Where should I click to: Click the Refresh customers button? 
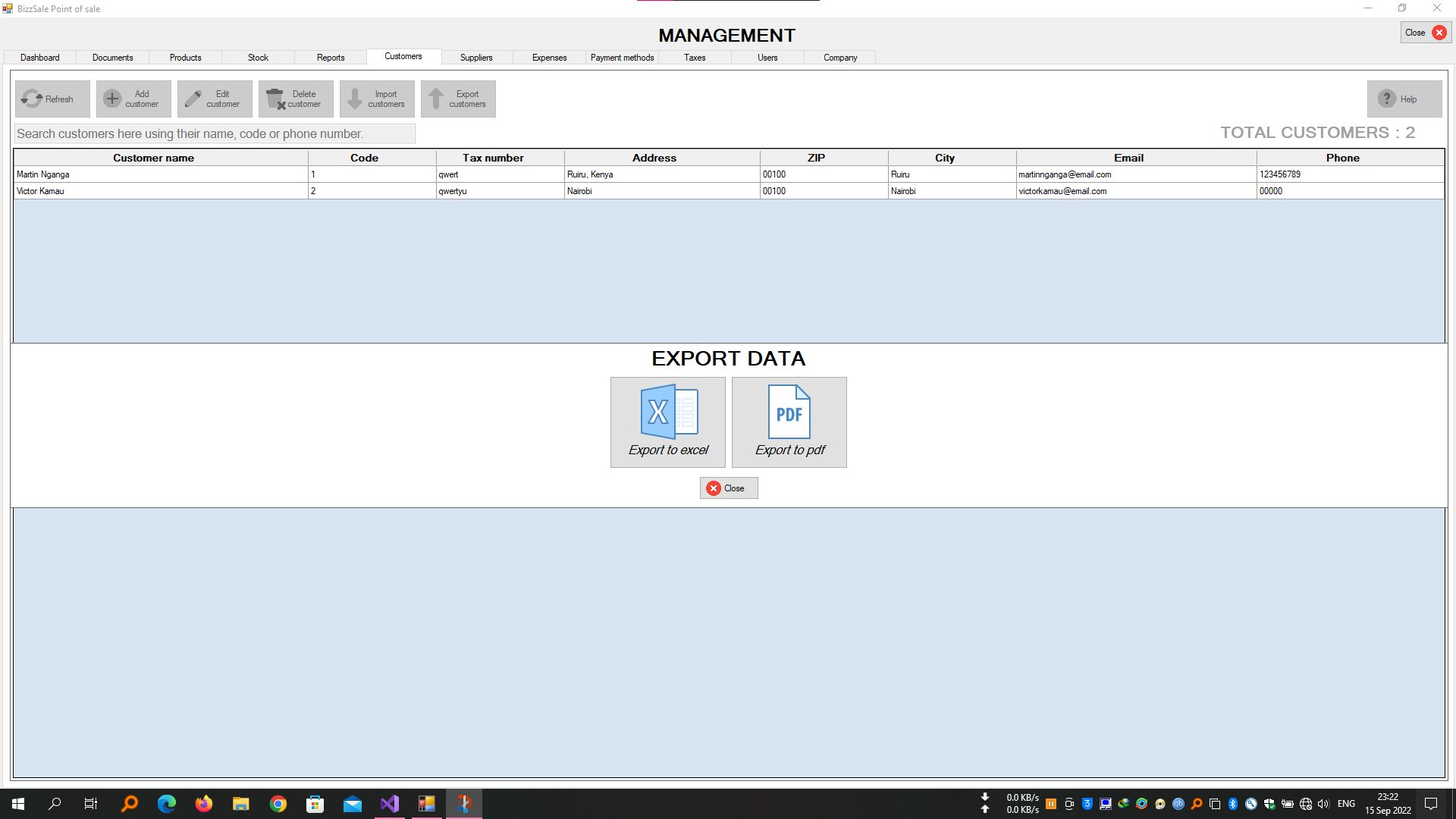[52, 99]
